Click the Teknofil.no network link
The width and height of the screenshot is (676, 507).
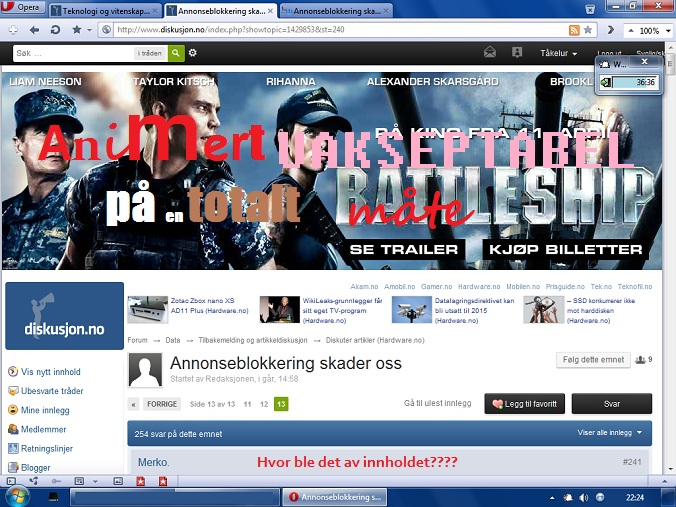point(635,286)
